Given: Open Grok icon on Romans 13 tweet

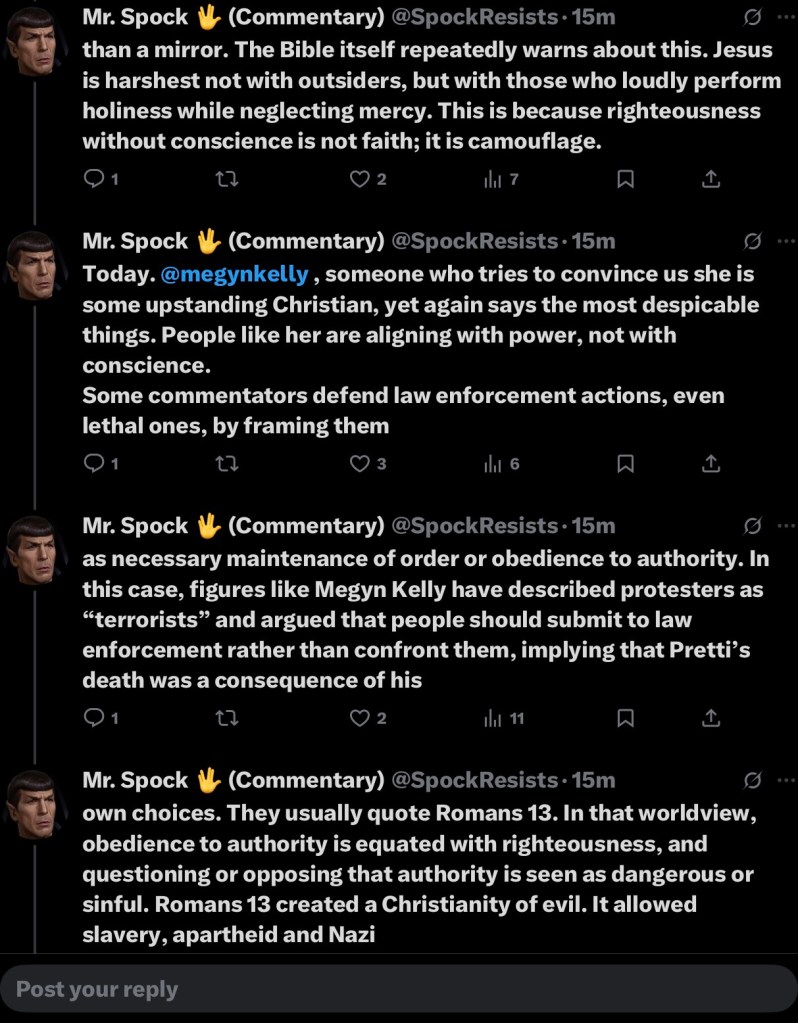Looking at the screenshot, I should 753,780.
